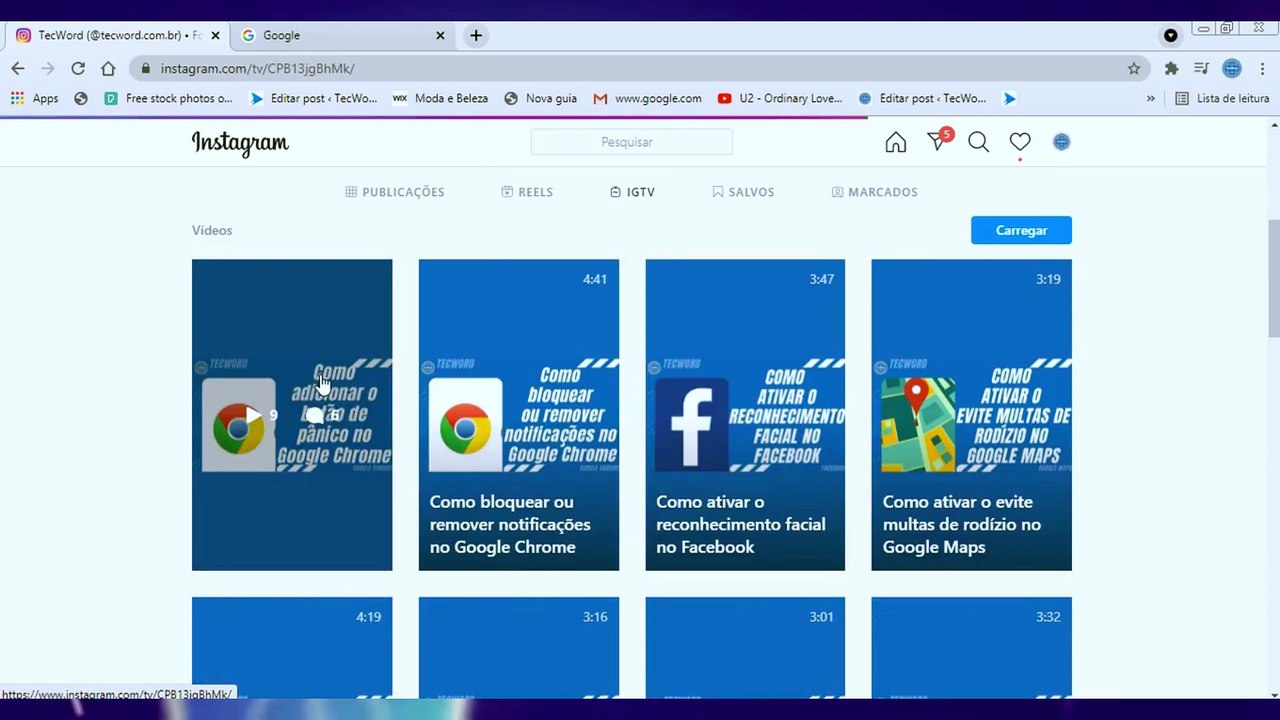Open Lista de leitura reading list

click(x=1222, y=98)
